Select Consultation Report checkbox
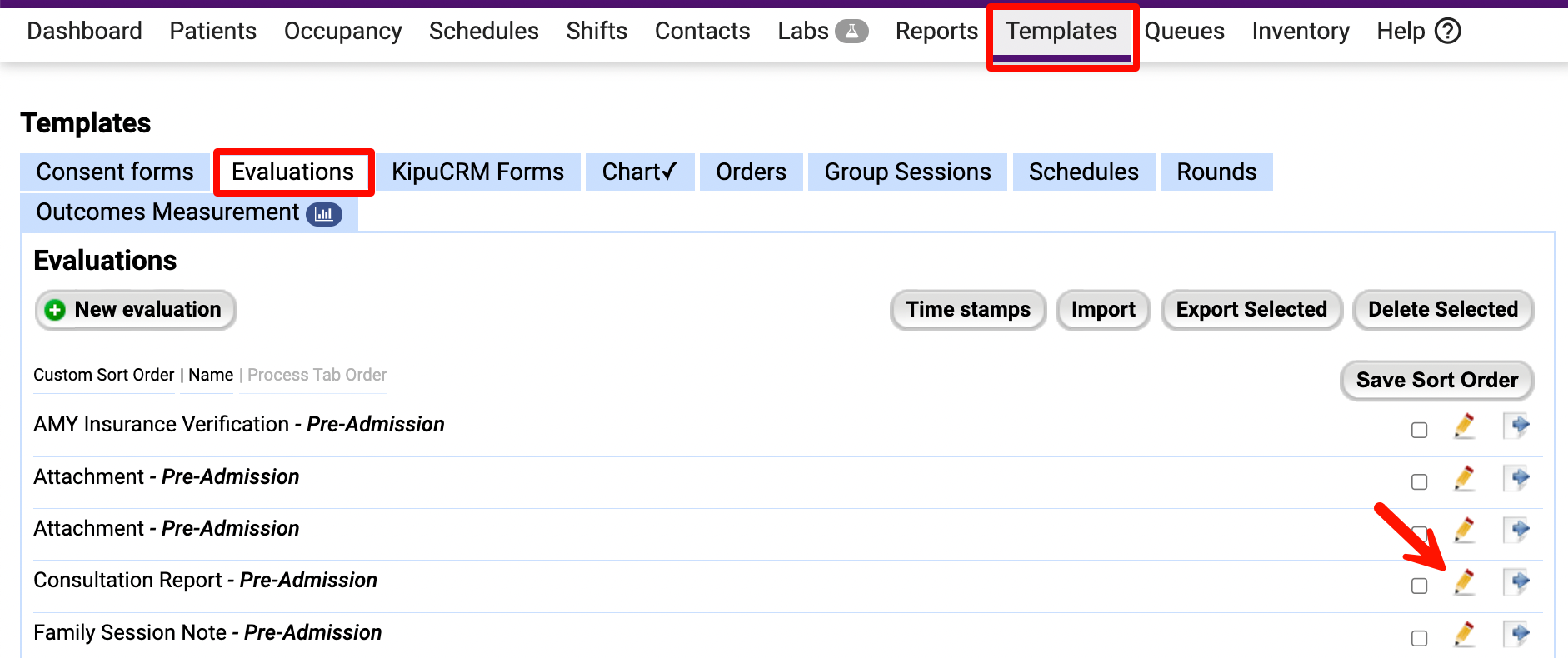 (x=1419, y=586)
